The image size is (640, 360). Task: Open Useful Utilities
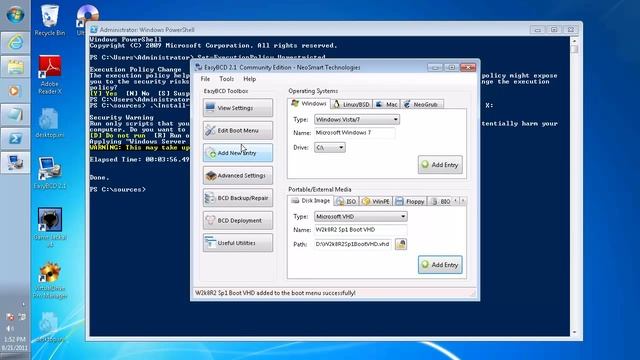tap(238, 242)
